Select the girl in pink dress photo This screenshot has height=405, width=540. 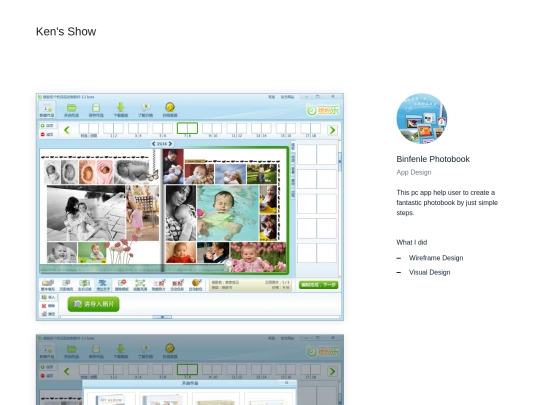coord(142,213)
